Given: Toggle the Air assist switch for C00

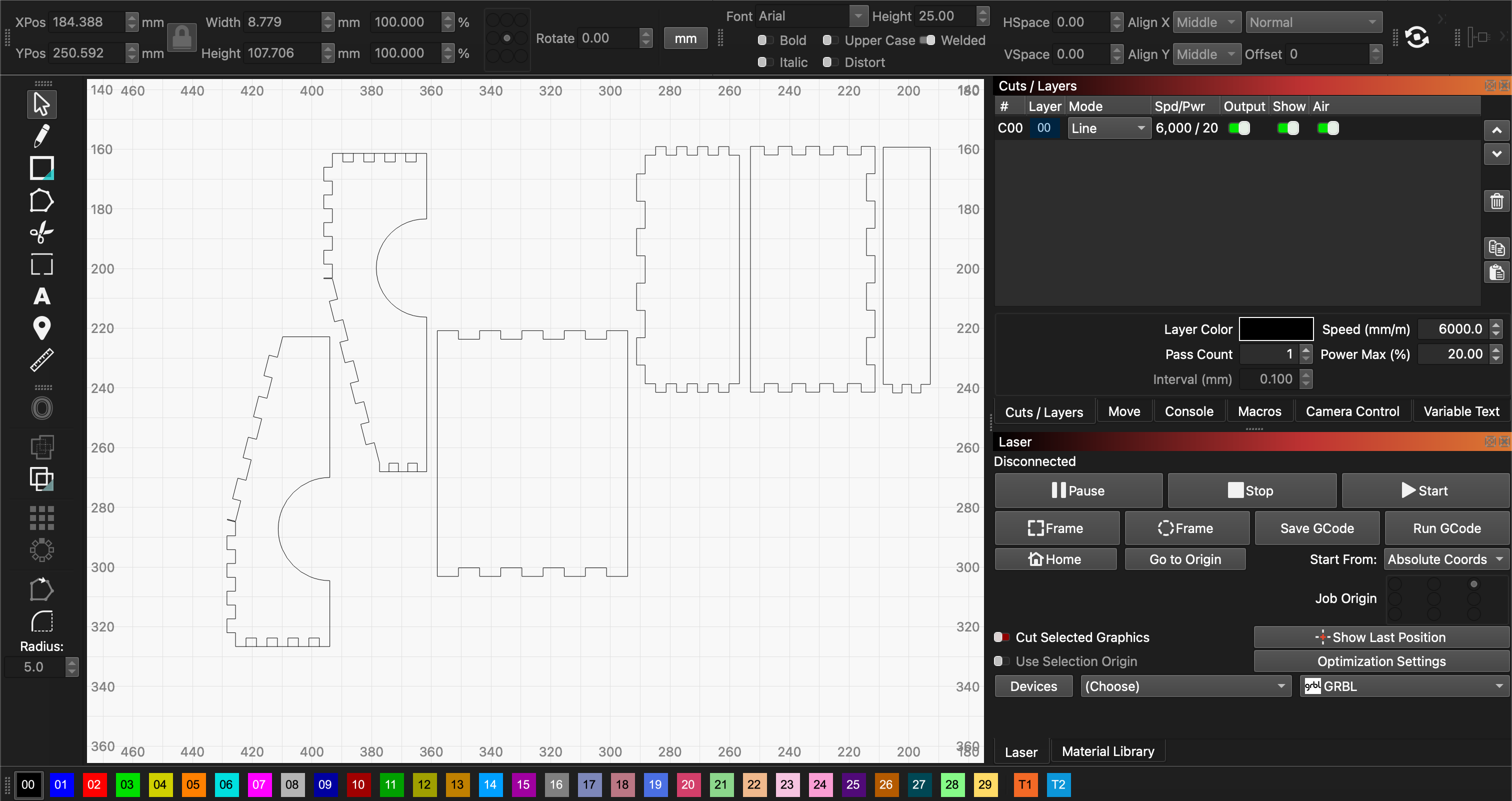Looking at the screenshot, I should point(1327,128).
